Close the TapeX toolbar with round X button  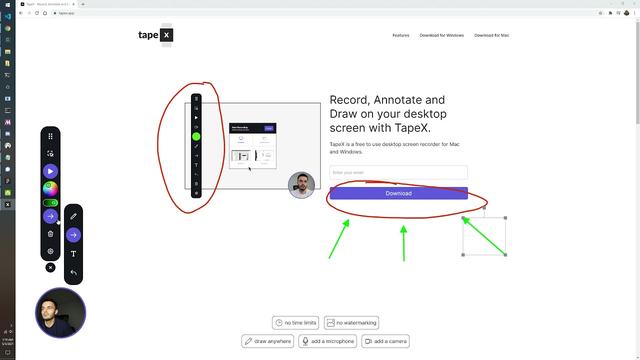pyautogui.click(x=50, y=267)
